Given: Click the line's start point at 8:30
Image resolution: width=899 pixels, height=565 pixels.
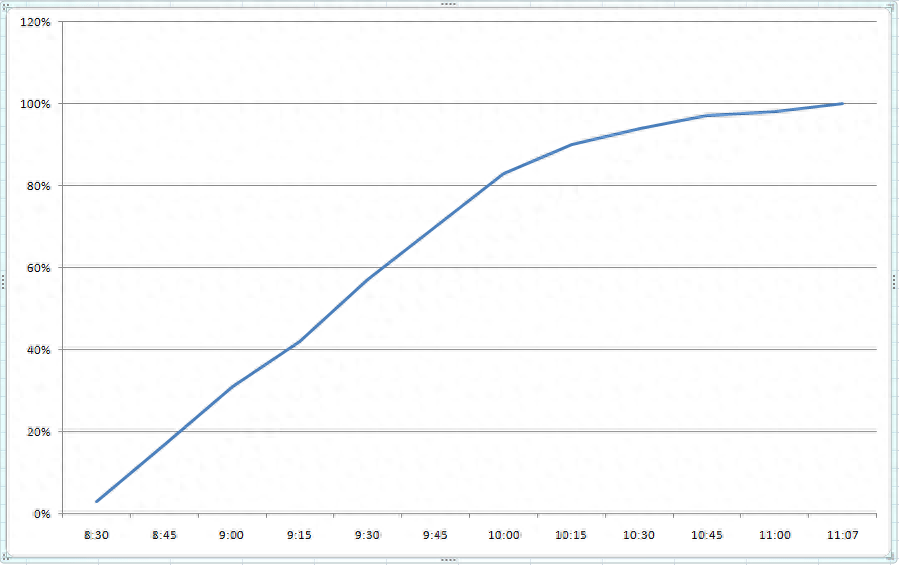Looking at the screenshot, I should click(97, 501).
